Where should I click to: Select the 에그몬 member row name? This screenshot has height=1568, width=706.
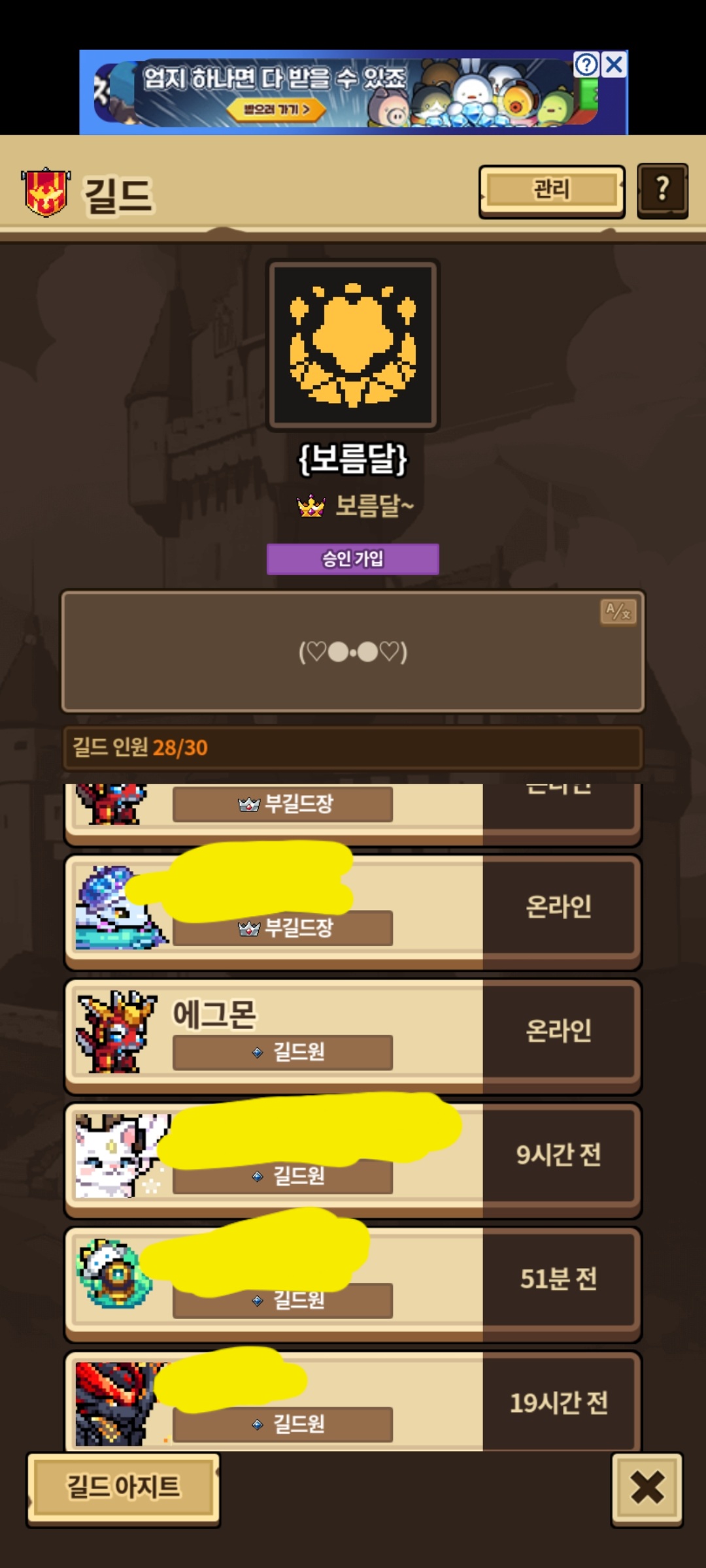pyautogui.click(x=214, y=1015)
